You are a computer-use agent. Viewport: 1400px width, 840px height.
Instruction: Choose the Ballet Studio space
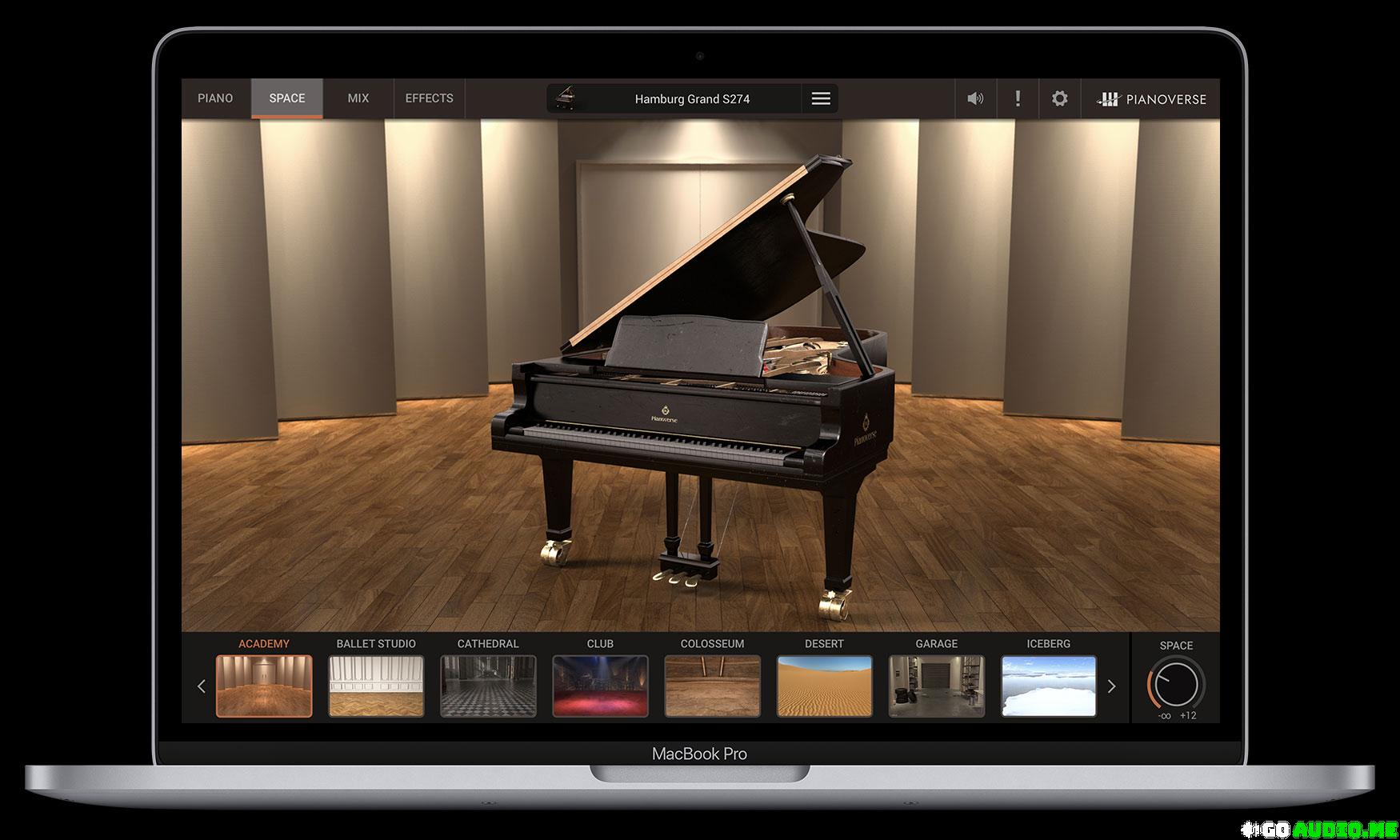tap(376, 686)
